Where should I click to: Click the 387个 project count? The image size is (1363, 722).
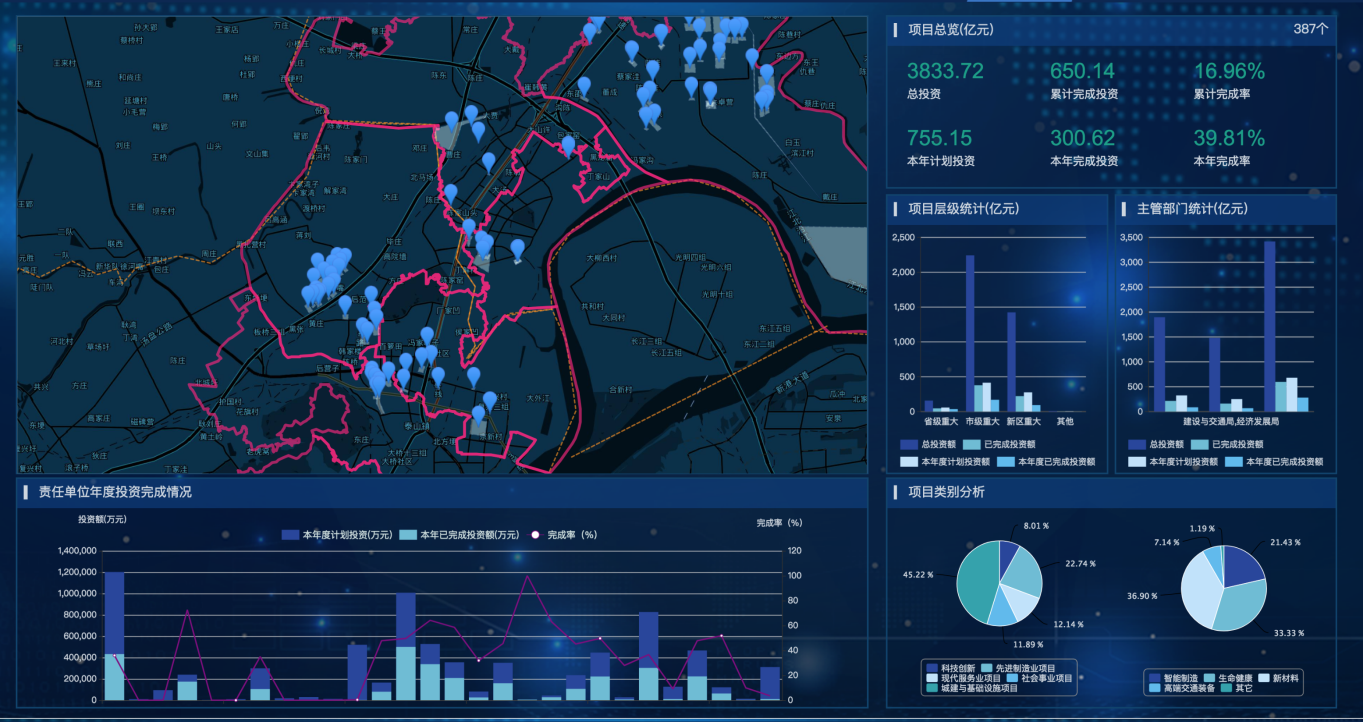click(1310, 29)
